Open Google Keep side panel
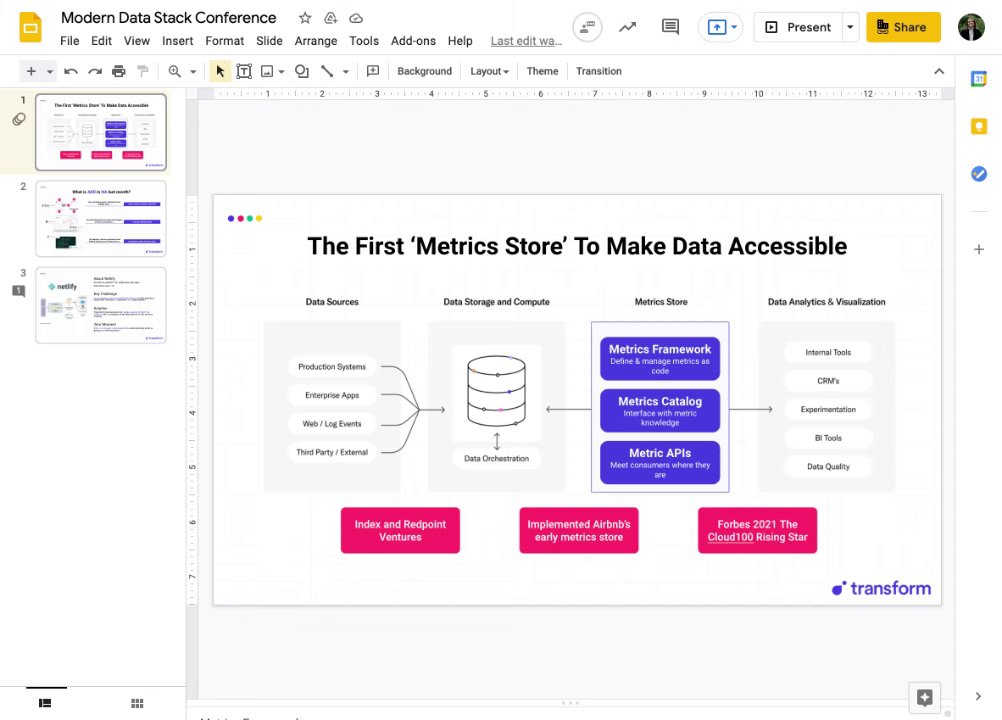This screenshot has width=1002, height=720. click(x=978, y=126)
